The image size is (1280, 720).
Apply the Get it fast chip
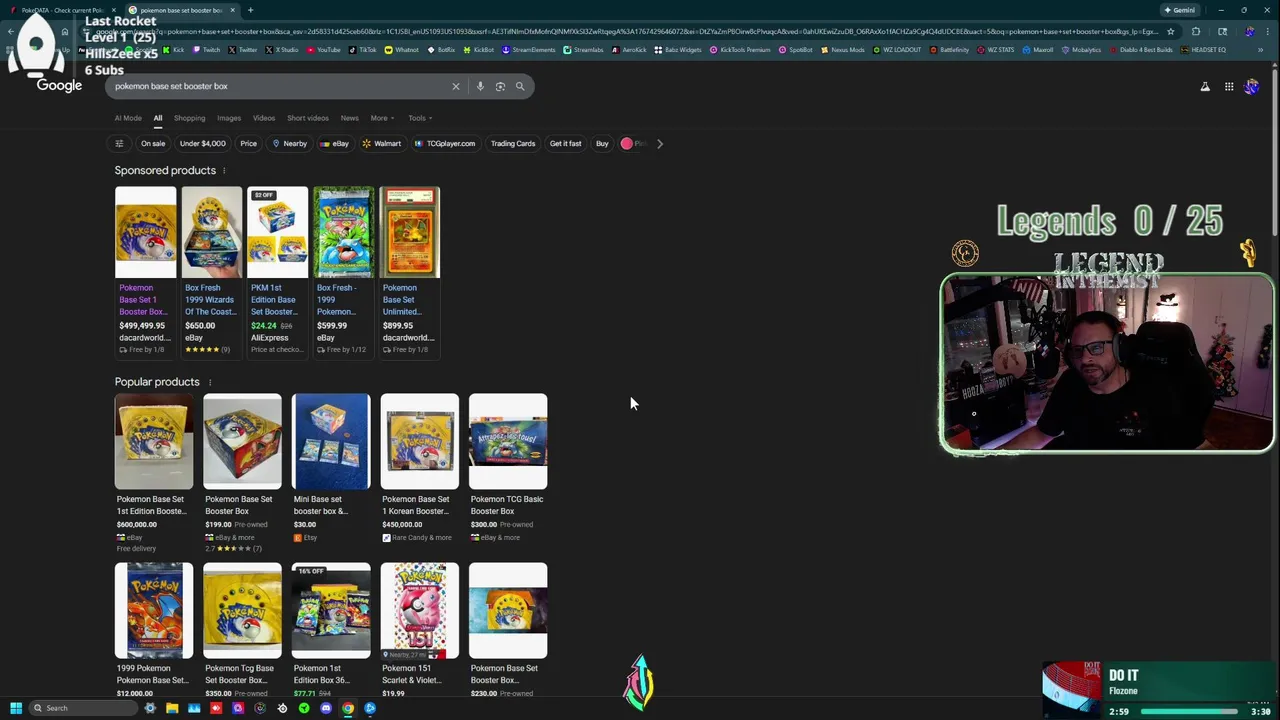pos(565,143)
